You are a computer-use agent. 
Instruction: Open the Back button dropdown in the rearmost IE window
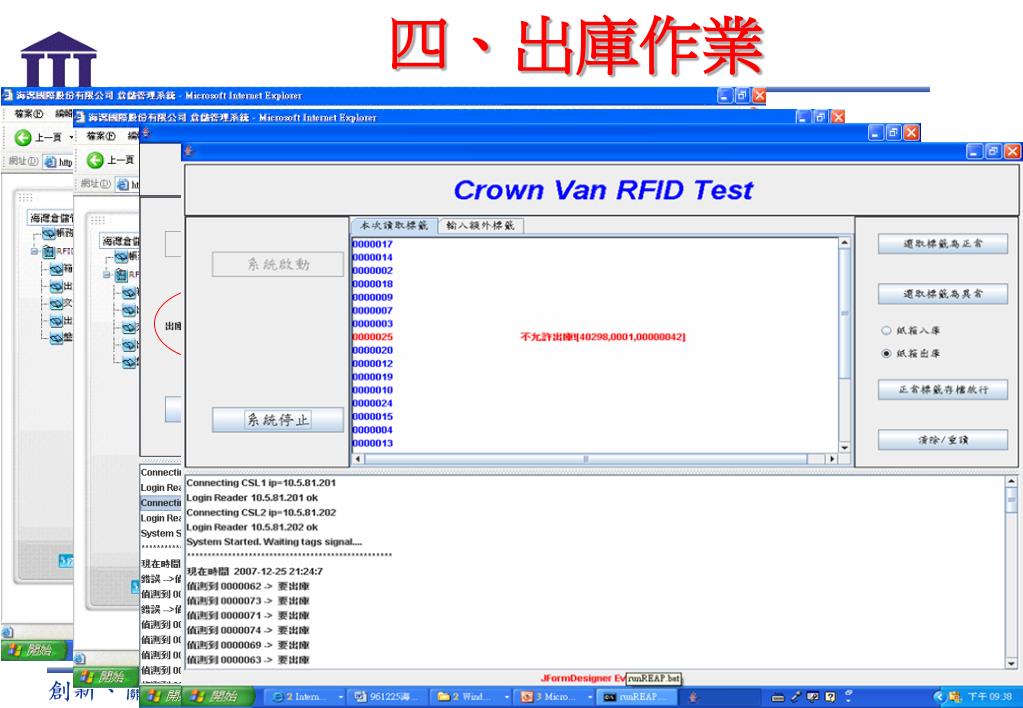tap(71, 138)
